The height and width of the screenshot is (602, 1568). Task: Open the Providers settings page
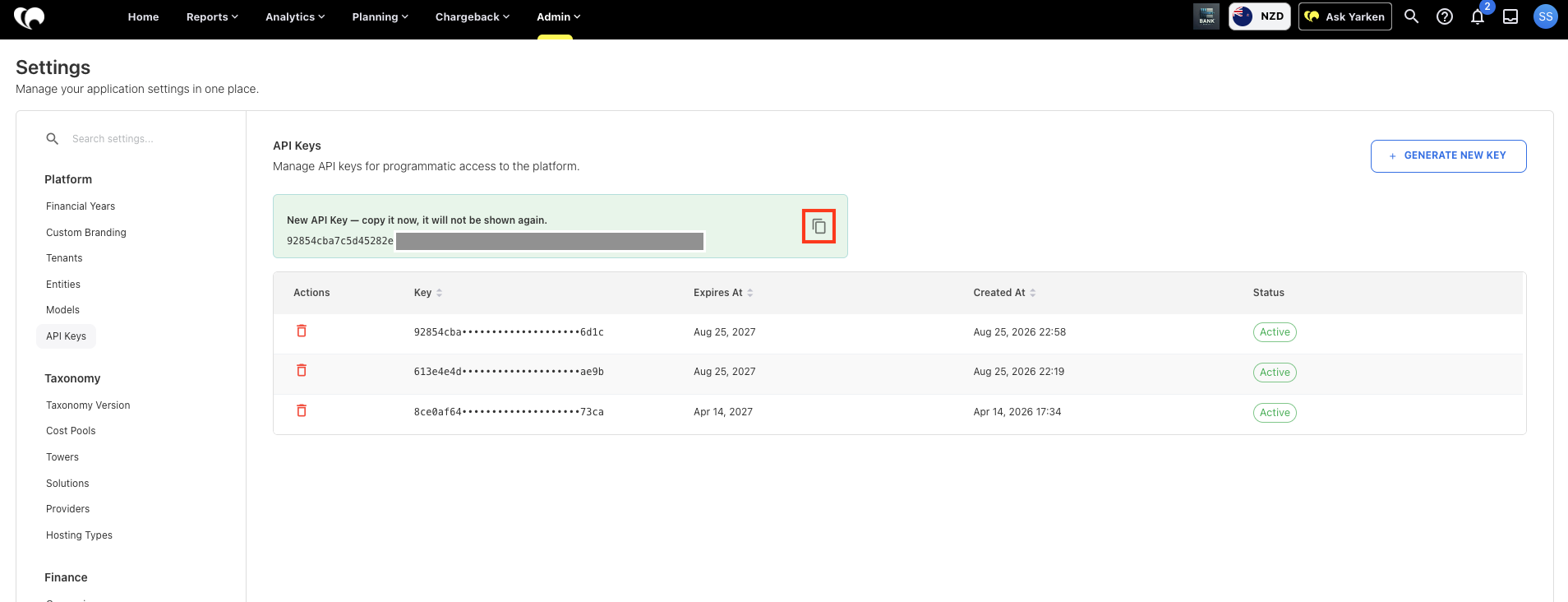click(x=68, y=509)
